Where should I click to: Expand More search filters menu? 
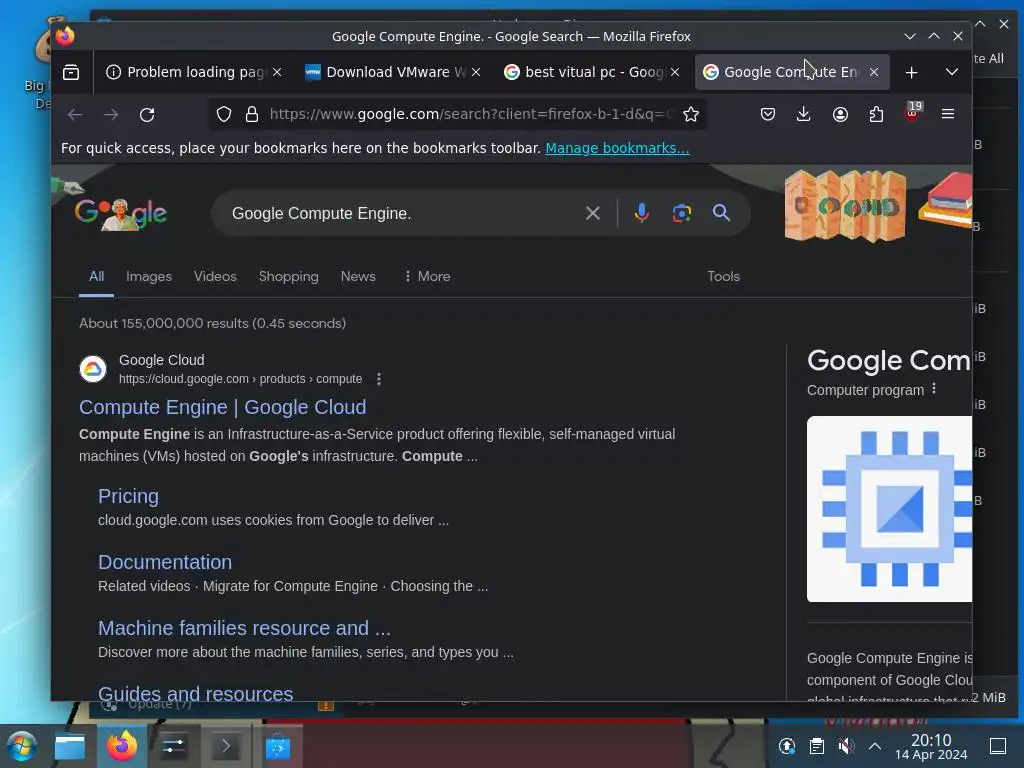[x=427, y=276]
